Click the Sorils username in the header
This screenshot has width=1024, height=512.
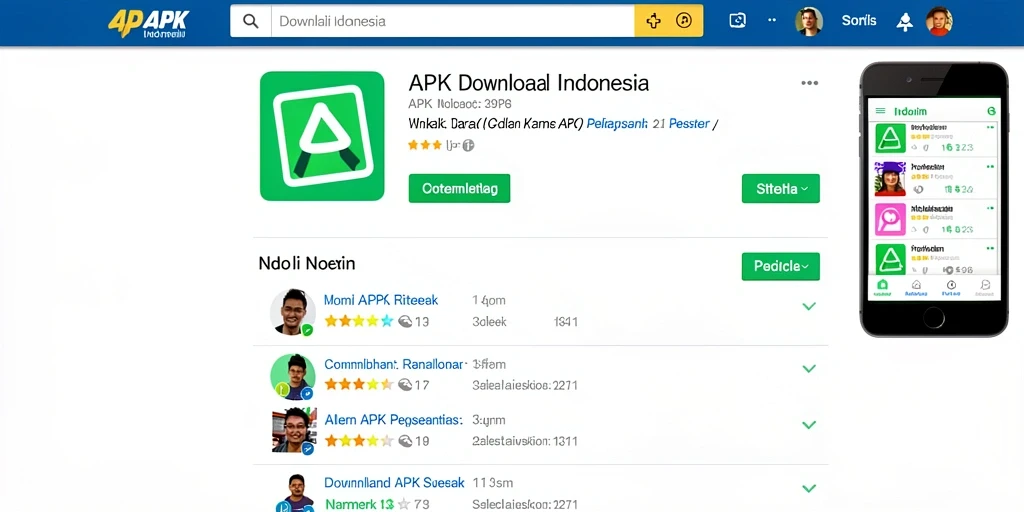click(x=859, y=21)
